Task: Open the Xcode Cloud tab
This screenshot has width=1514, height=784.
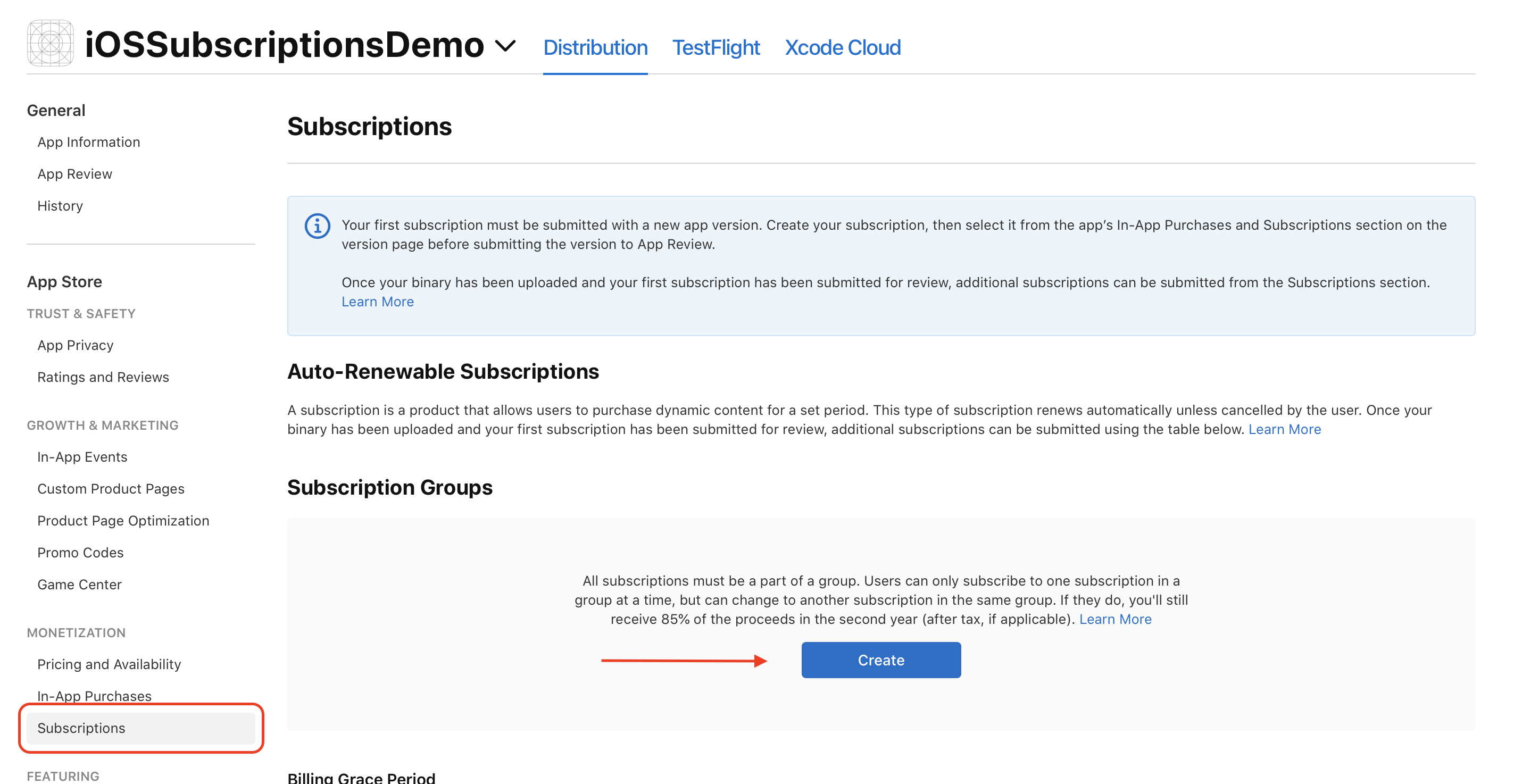Action: tap(842, 48)
